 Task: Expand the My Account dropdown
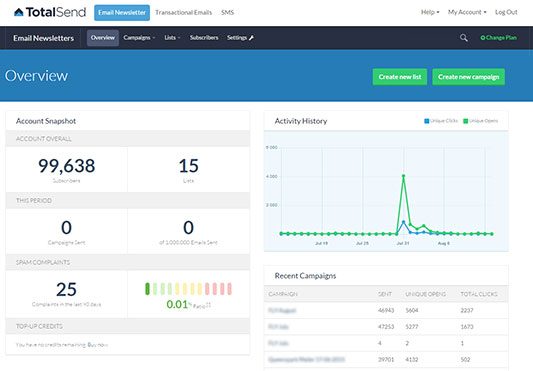467,12
